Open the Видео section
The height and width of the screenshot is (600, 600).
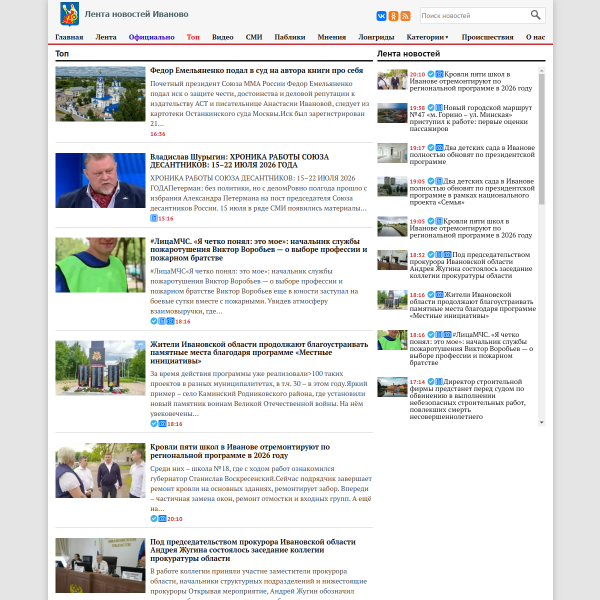(x=223, y=37)
